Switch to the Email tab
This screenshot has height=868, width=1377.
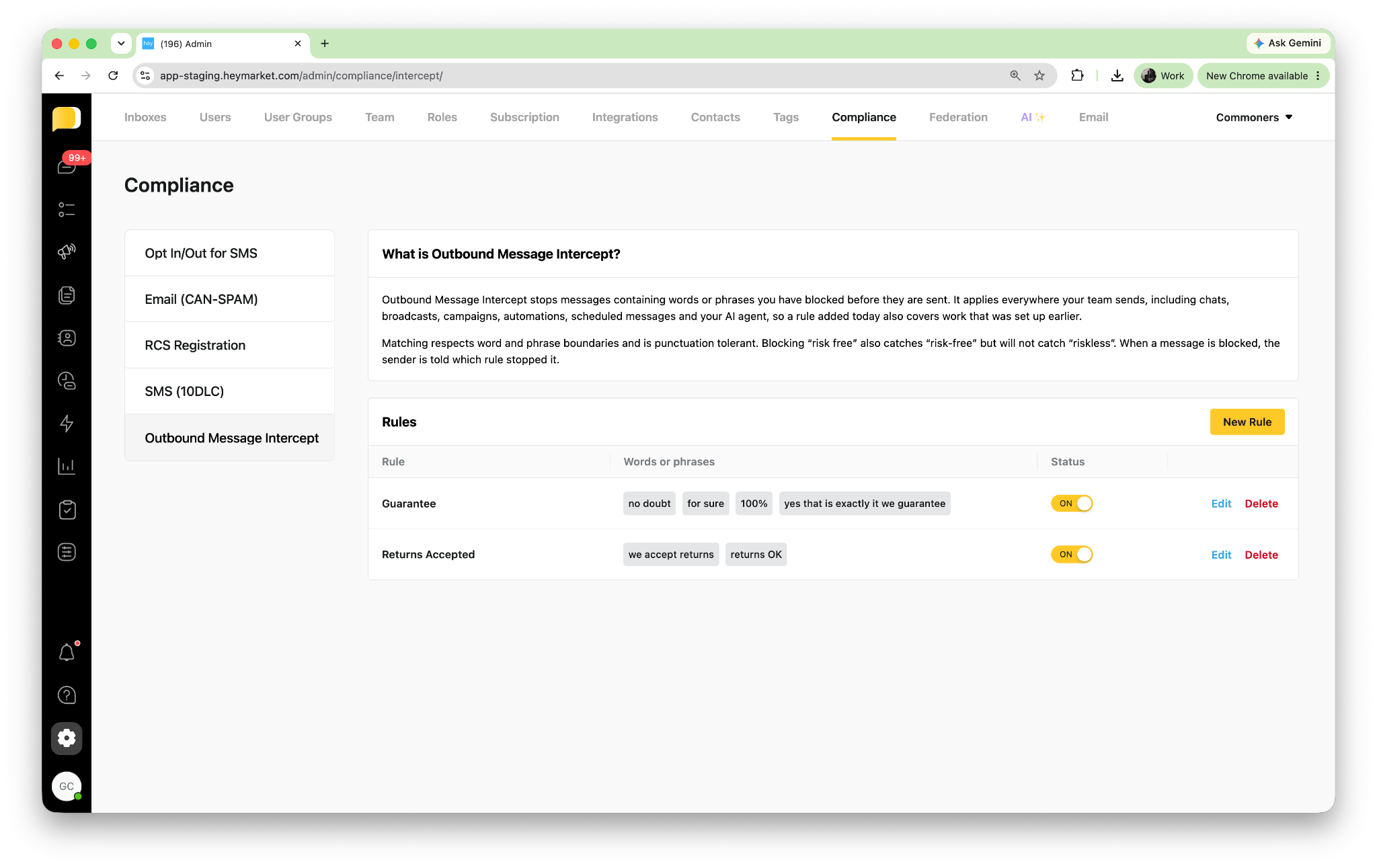click(1093, 118)
